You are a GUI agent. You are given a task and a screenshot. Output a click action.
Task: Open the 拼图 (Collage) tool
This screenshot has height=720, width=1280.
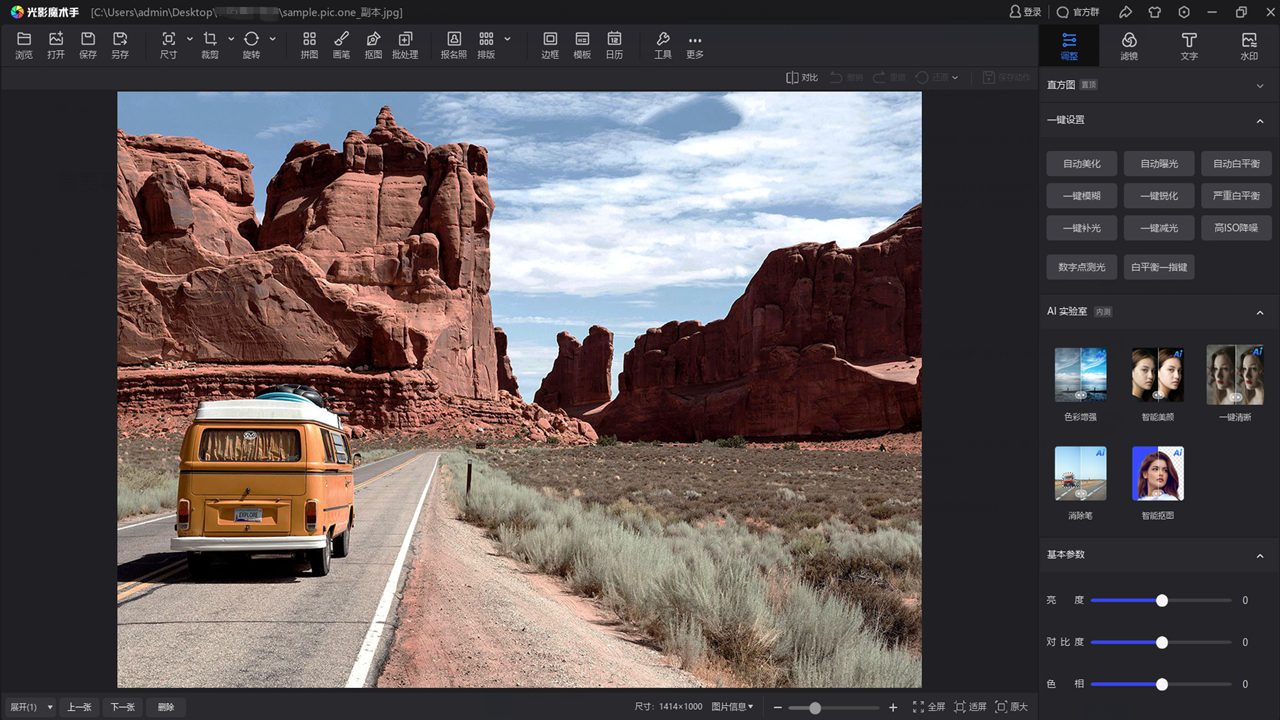309,45
